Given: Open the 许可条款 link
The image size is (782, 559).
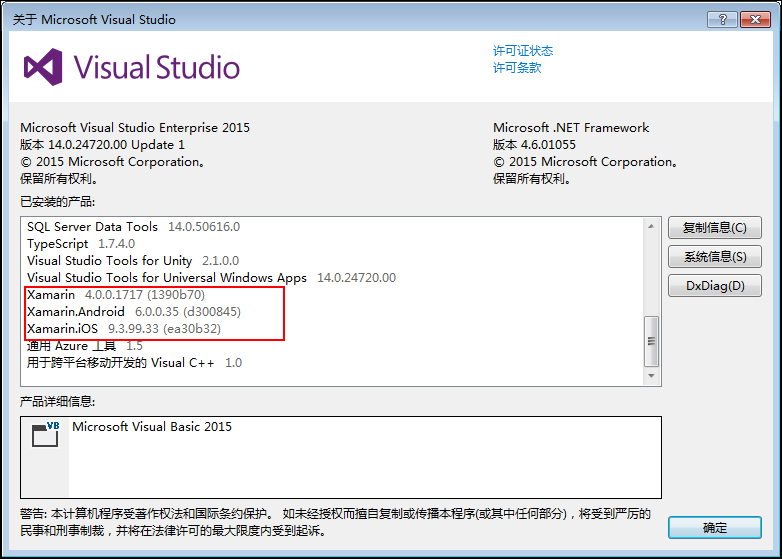Looking at the screenshot, I should point(517,68).
